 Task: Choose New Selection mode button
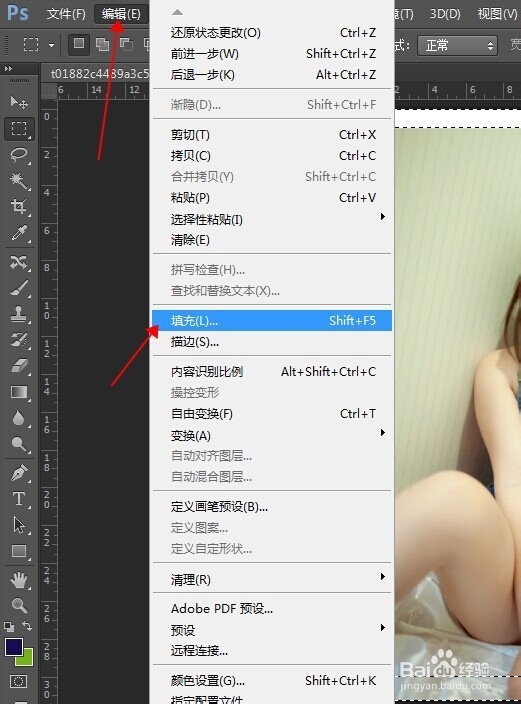[79, 44]
